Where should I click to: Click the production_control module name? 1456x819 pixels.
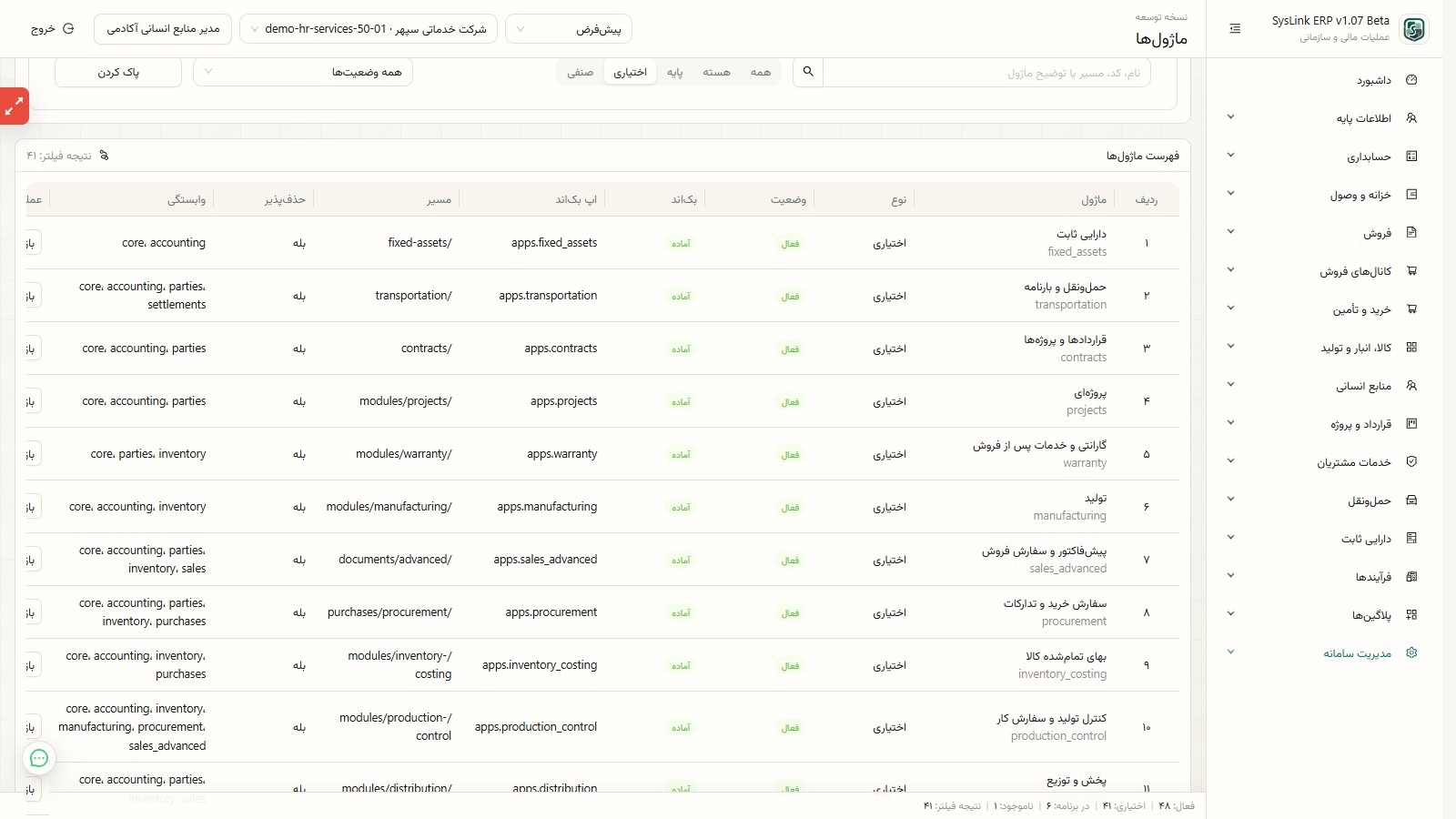[1058, 736]
